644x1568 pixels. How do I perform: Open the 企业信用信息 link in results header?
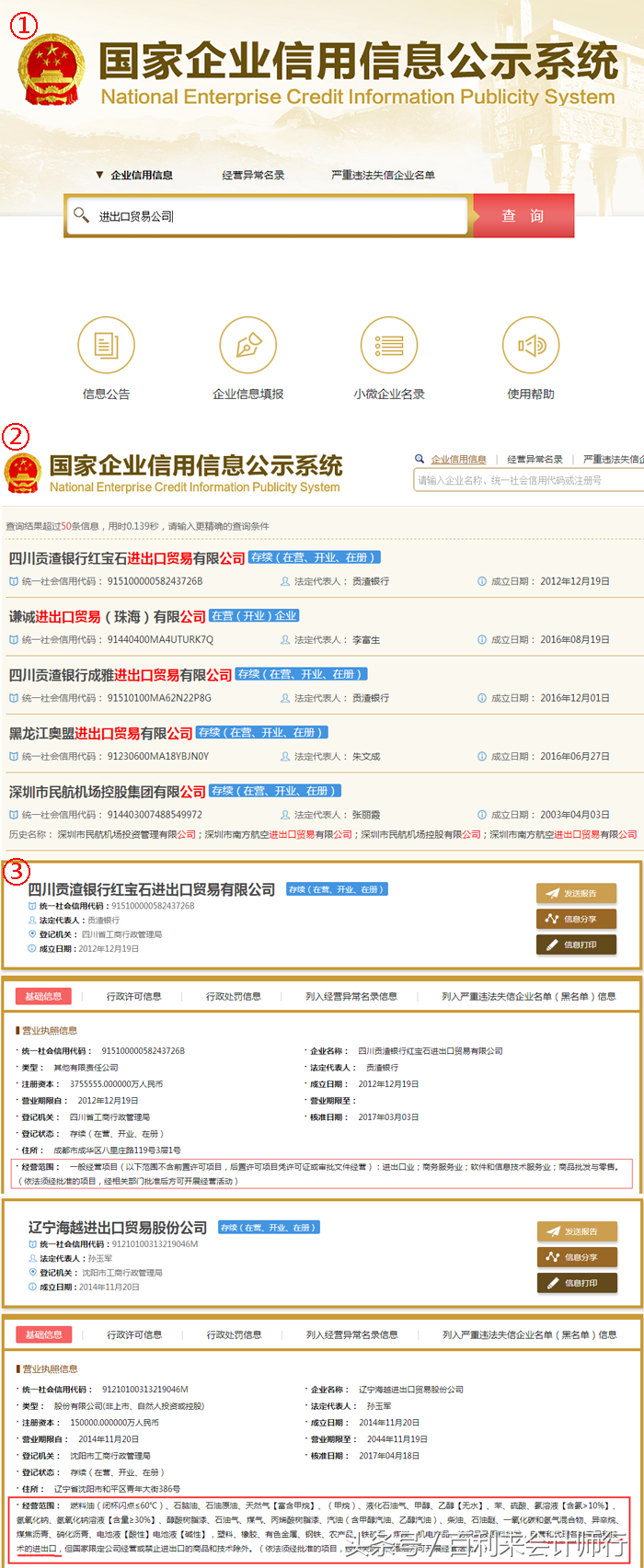pos(458,459)
